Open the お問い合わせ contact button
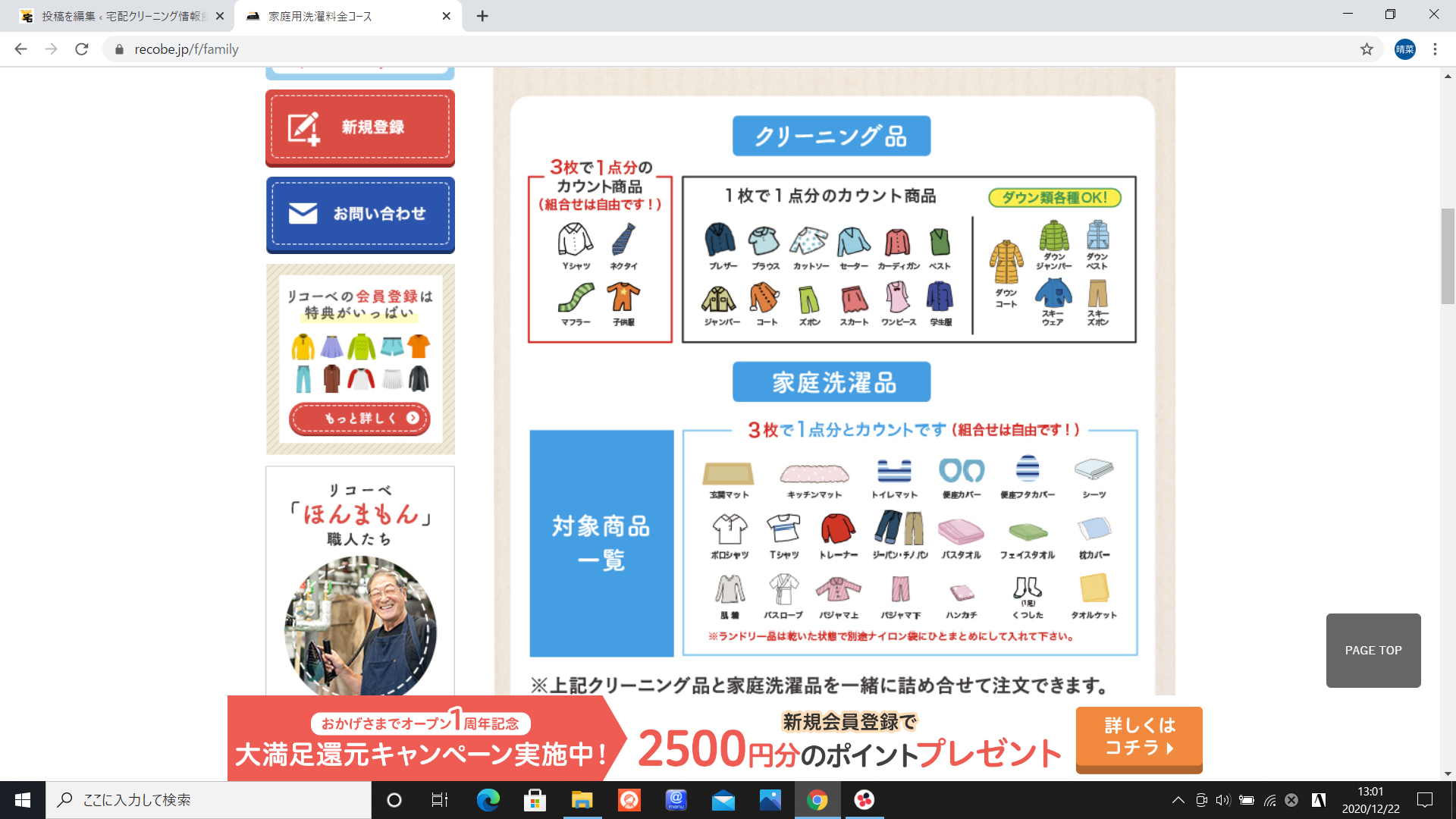This screenshot has height=819, width=1456. [x=360, y=215]
